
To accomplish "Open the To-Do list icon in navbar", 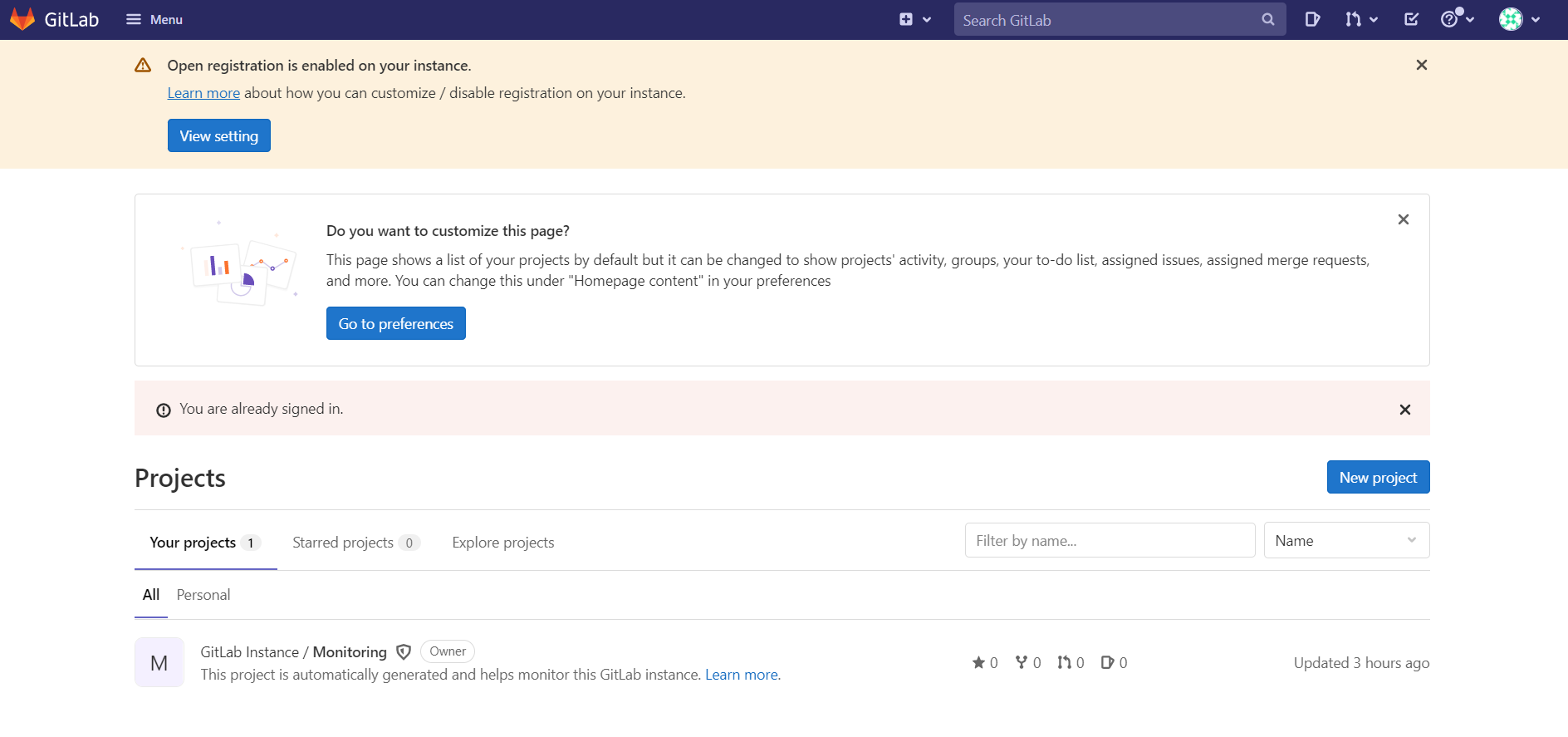I will pyautogui.click(x=1411, y=19).
